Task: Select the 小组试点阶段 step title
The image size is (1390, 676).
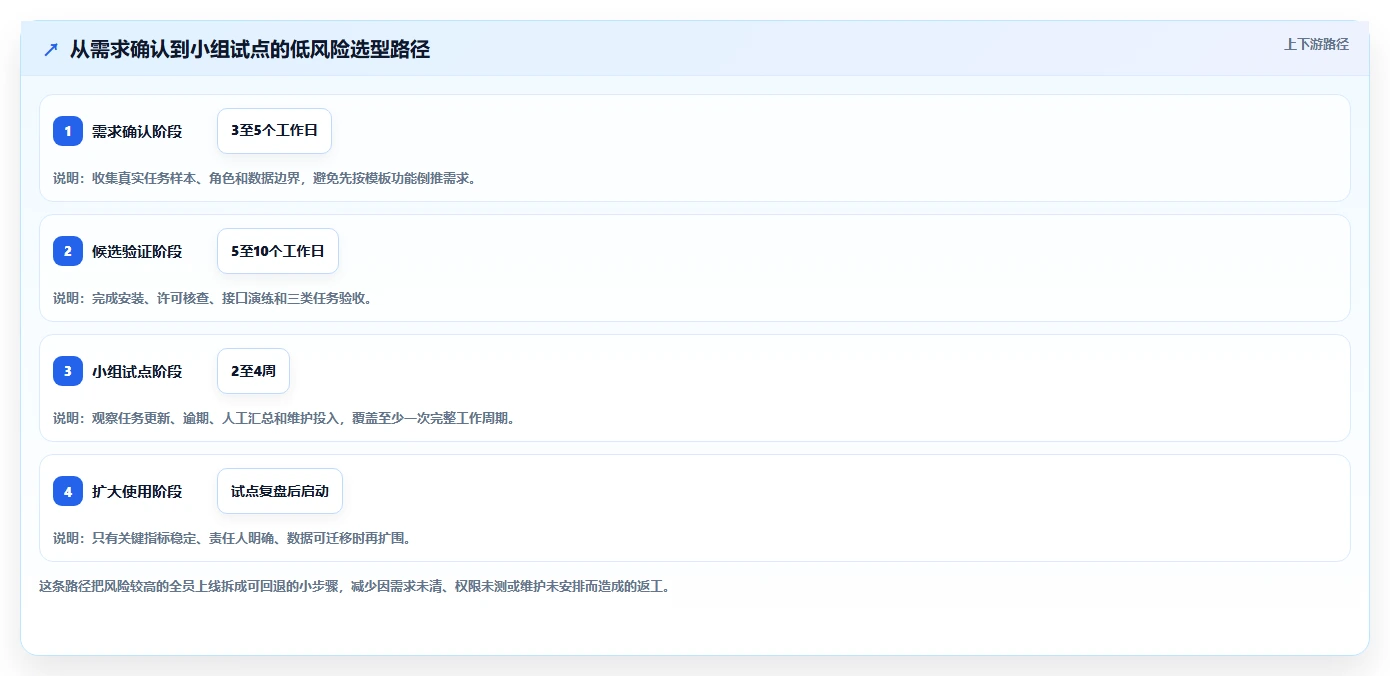Action: click(x=137, y=371)
